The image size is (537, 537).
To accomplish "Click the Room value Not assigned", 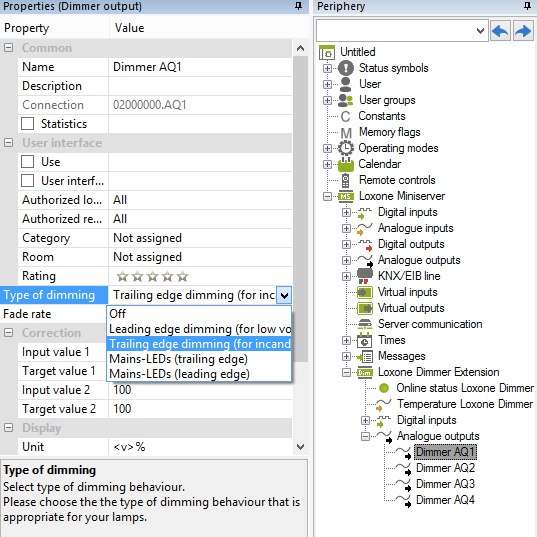I will pos(200,257).
